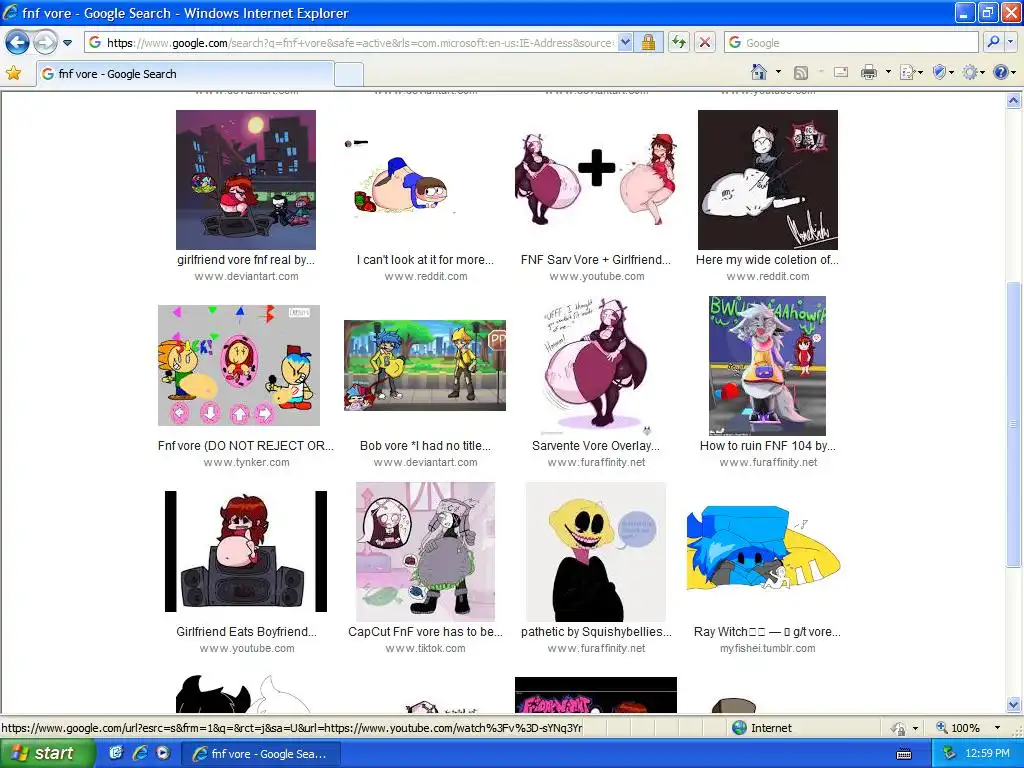This screenshot has width=1024, height=768.
Task: Open the search provider dropdown arrow
Action: (1011, 42)
